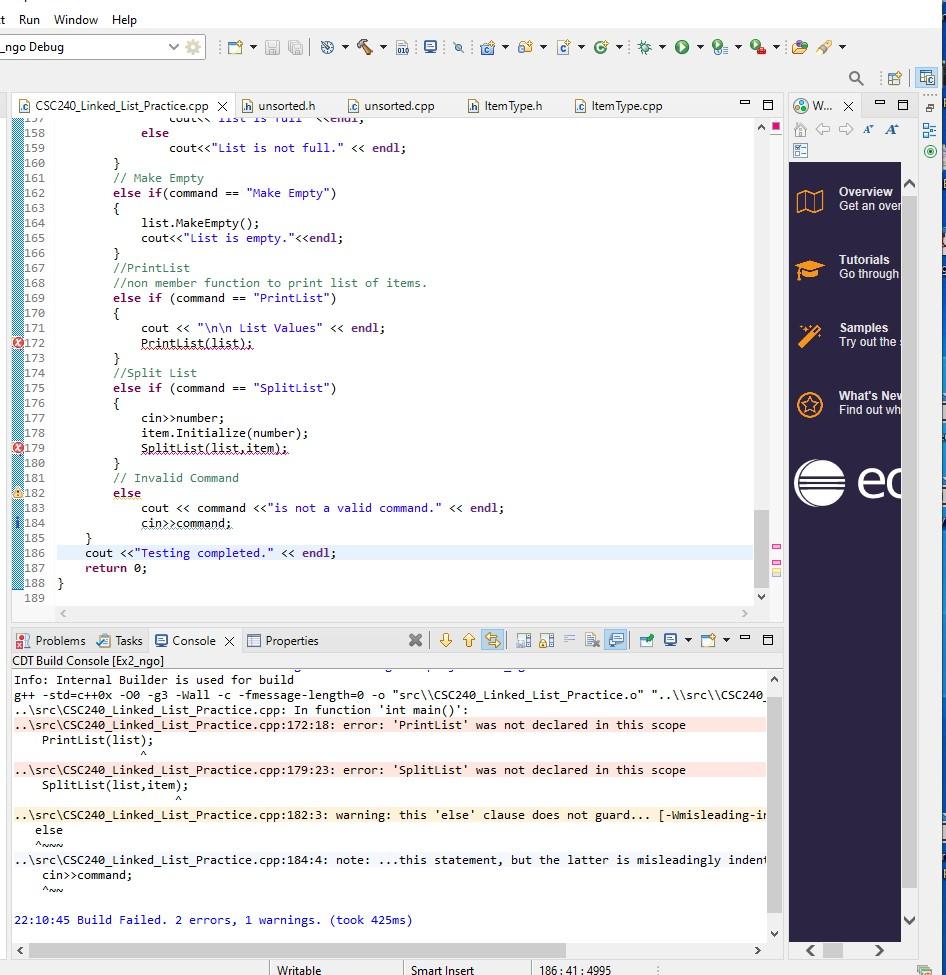
Task: Toggle Show Console When Output Changes
Action: tap(618, 640)
